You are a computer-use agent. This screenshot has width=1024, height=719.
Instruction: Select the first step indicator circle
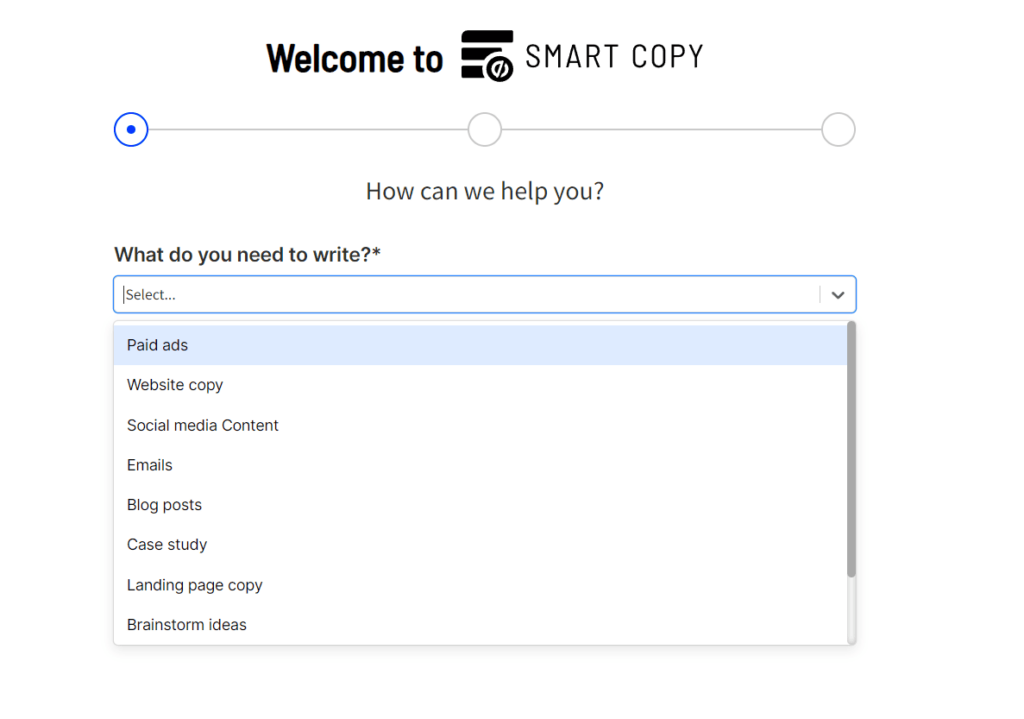[131, 129]
